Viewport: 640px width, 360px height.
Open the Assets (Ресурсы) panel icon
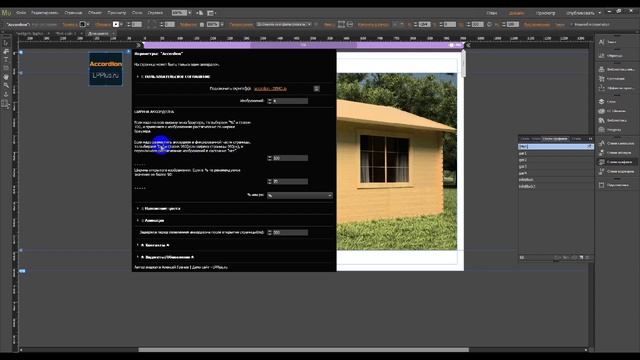[x=601, y=129]
